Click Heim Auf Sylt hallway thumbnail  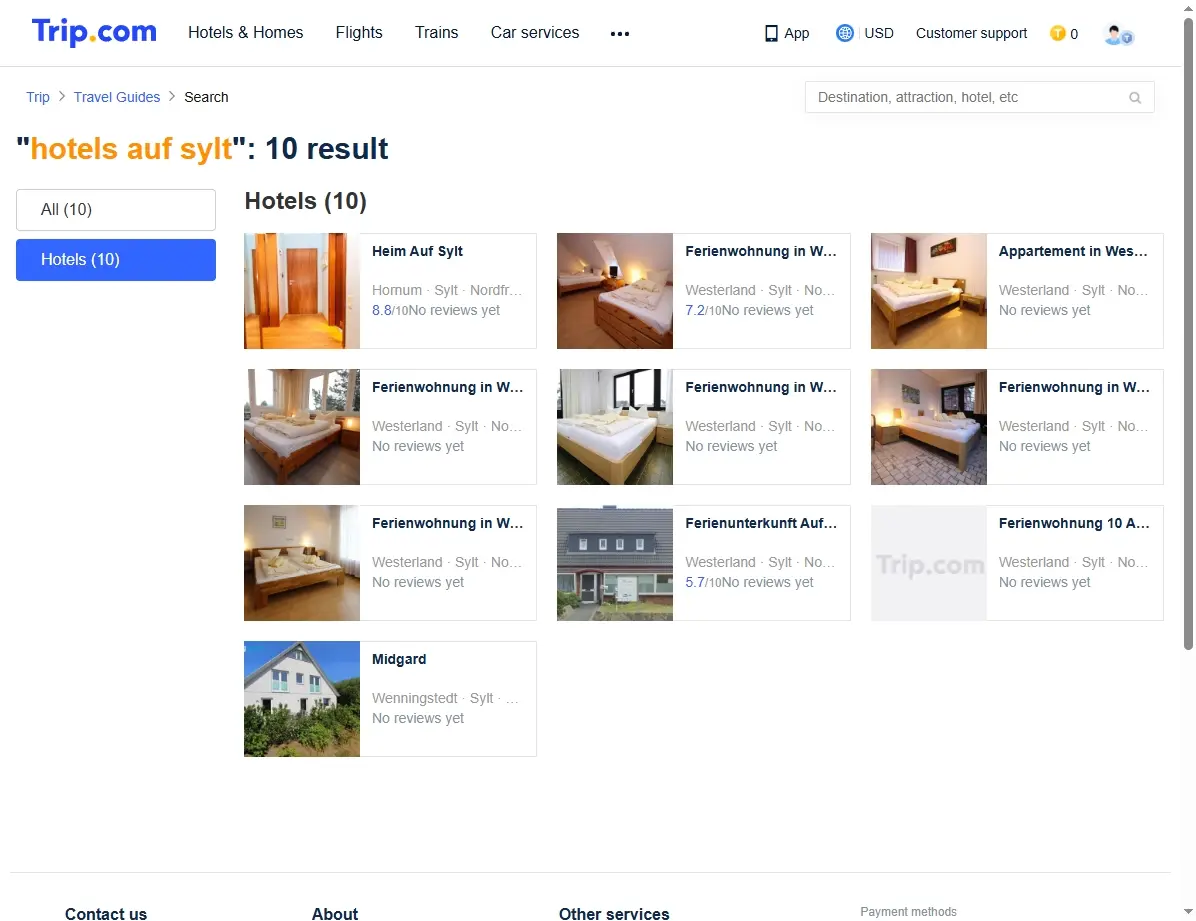coord(301,291)
